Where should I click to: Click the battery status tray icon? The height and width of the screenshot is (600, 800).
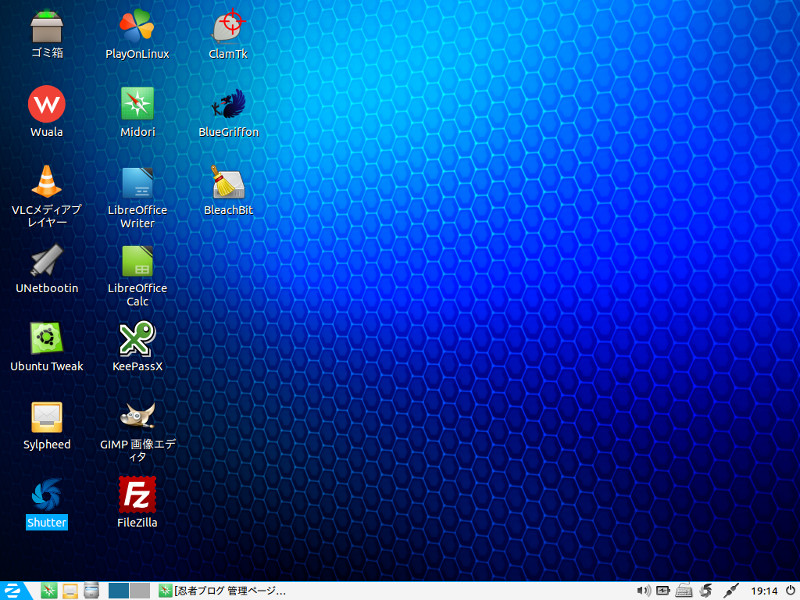(663, 591)
